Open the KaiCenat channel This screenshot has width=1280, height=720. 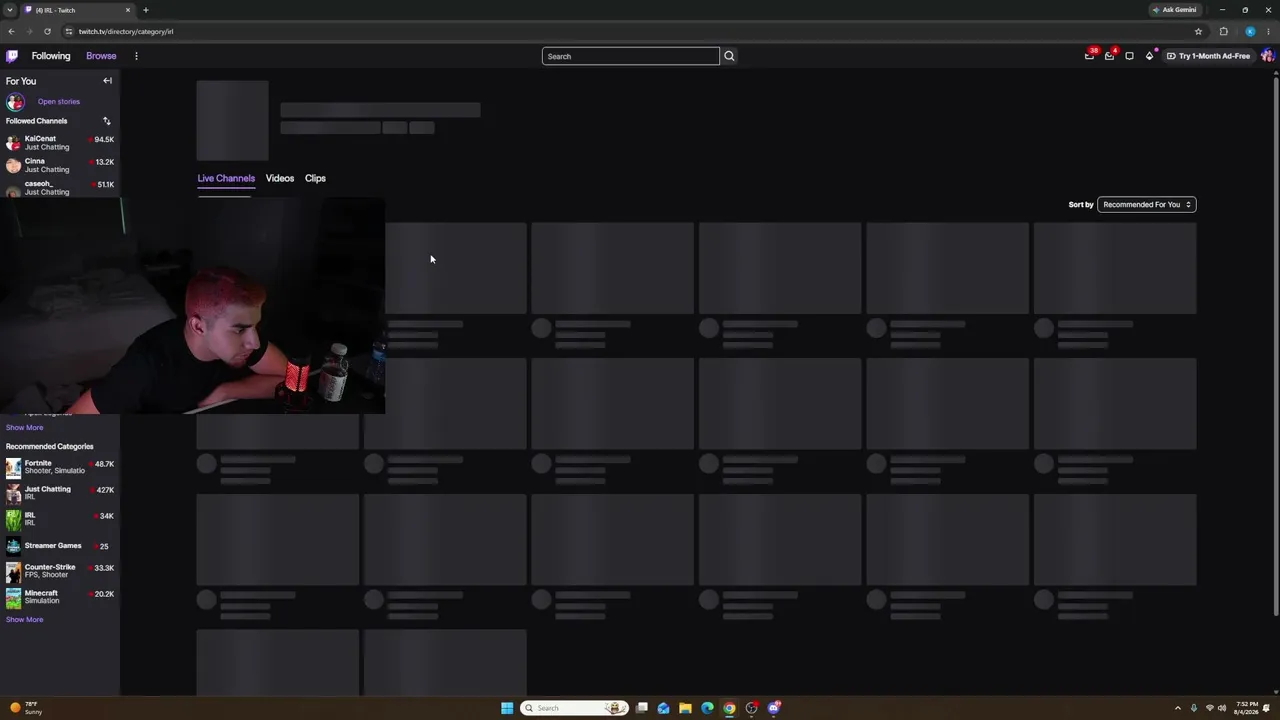[x=60, y=143]
